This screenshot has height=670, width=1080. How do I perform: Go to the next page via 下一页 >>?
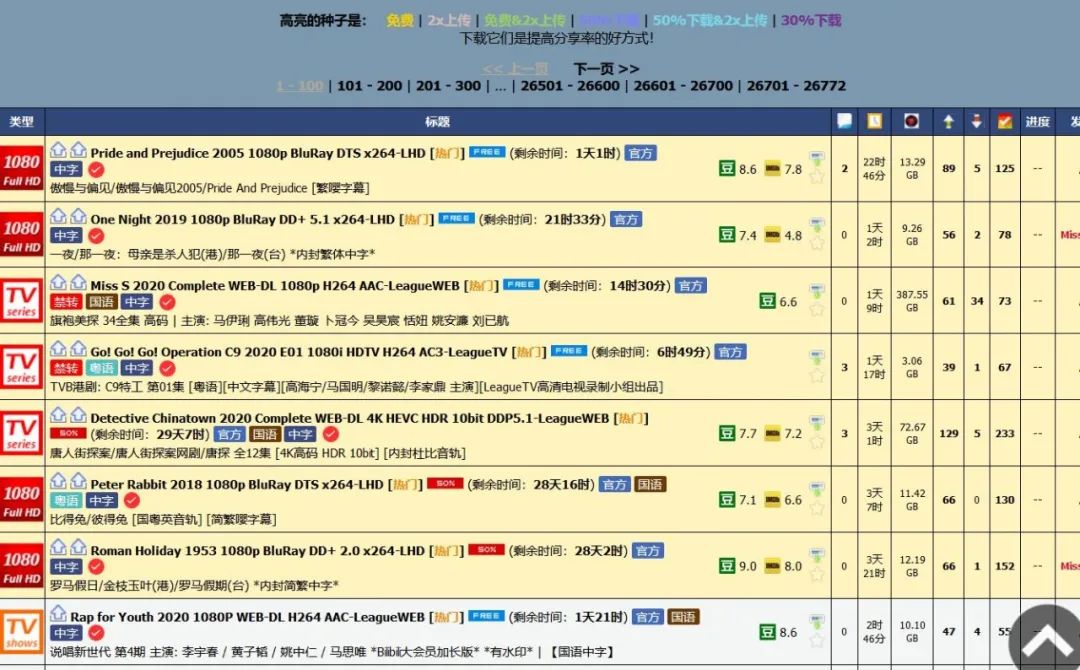[606, 69]
